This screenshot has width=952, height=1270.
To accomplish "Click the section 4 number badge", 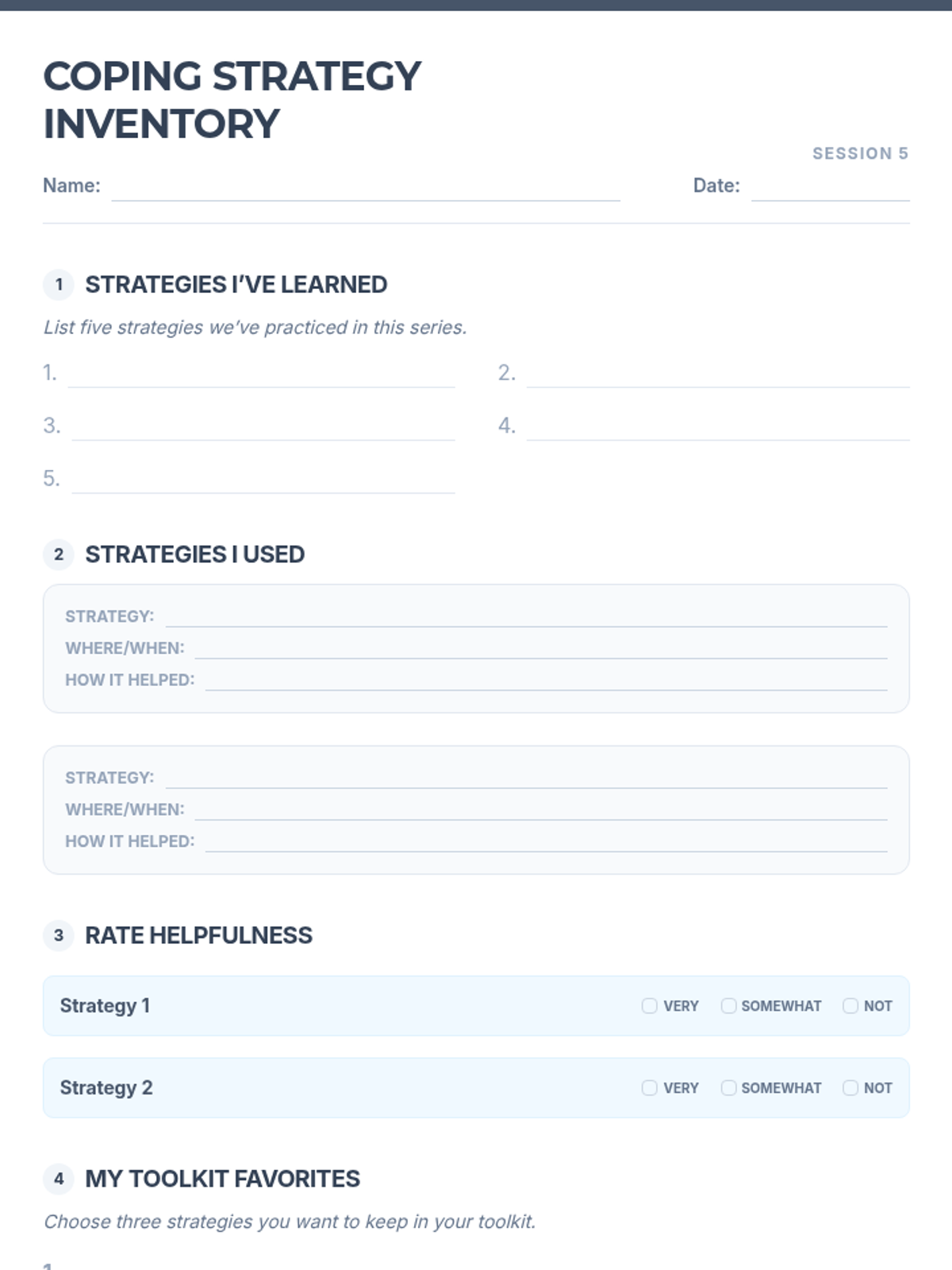I will pyautogui.click(x=59, y=1180).
